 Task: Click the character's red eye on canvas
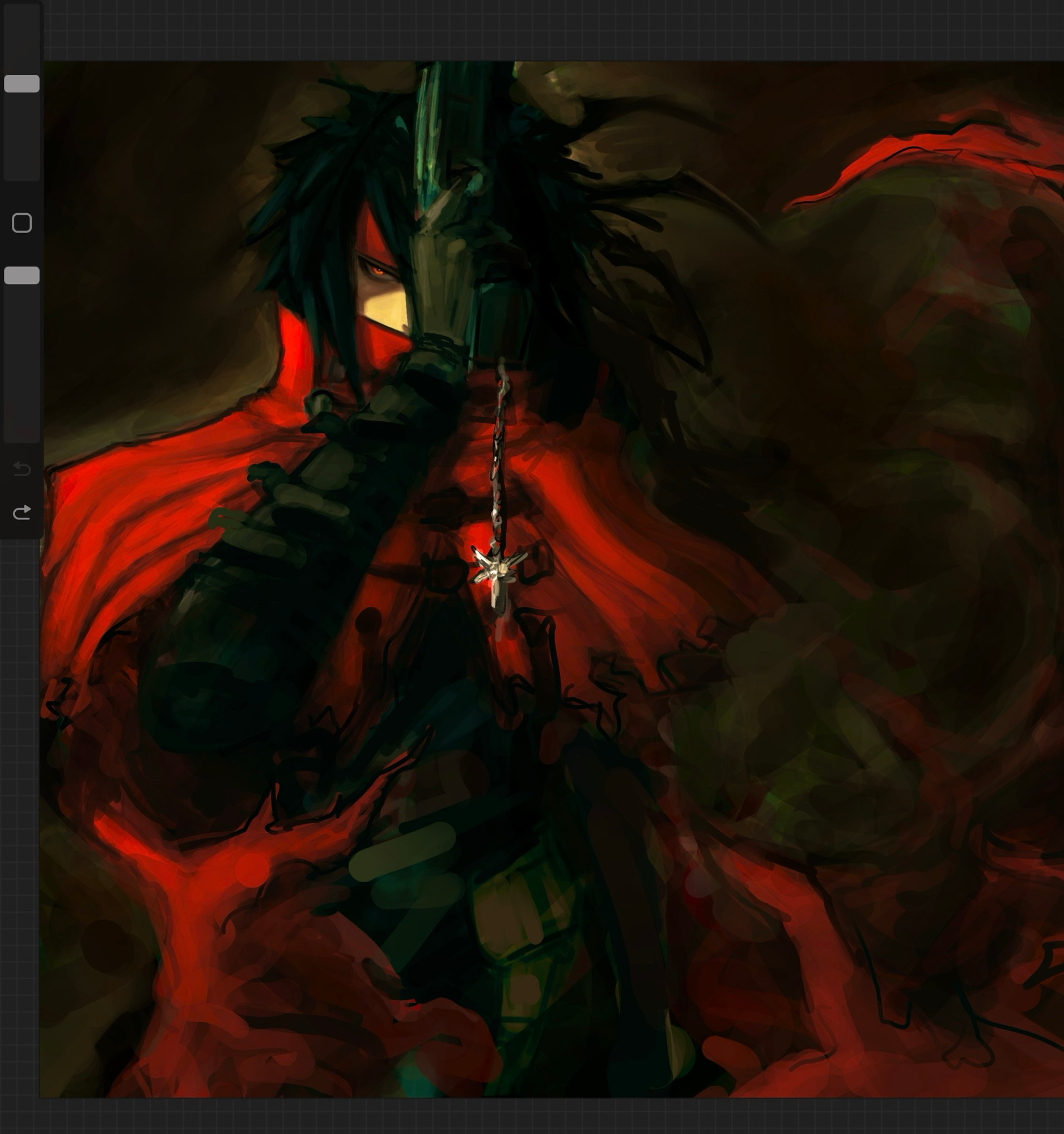click(378, 270)
